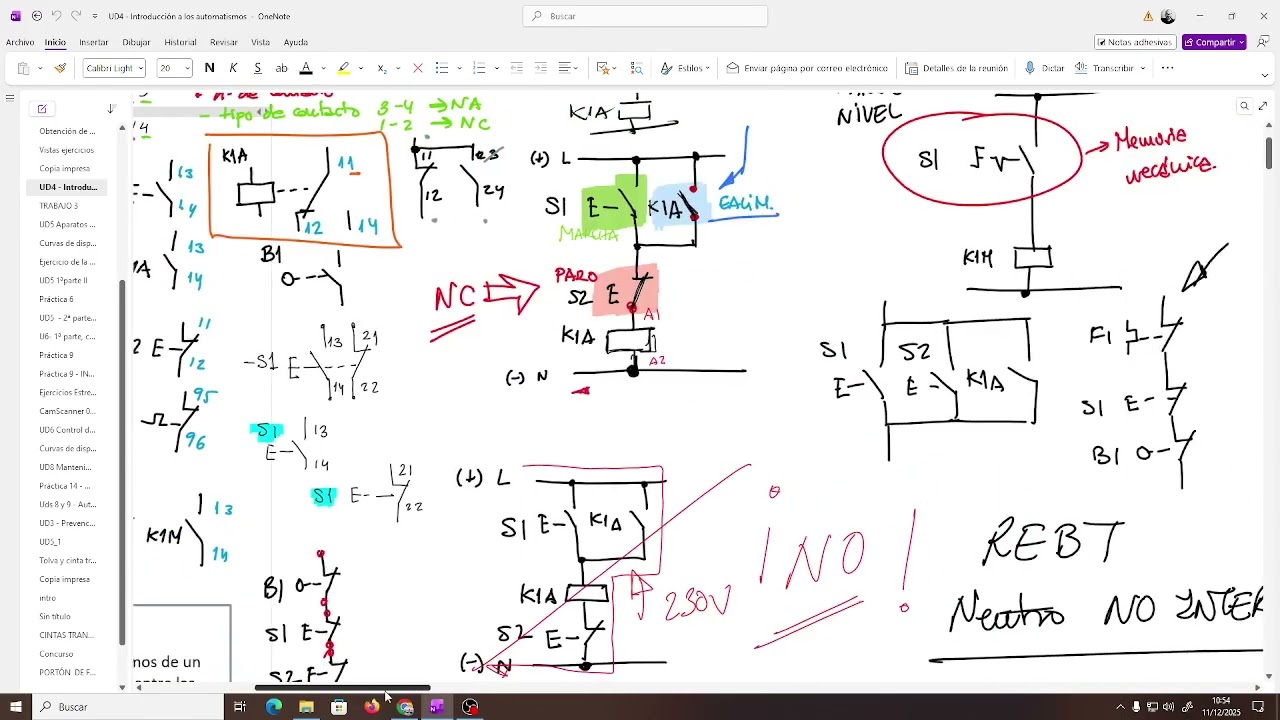Start Dictar microphone dictation

1044,68
